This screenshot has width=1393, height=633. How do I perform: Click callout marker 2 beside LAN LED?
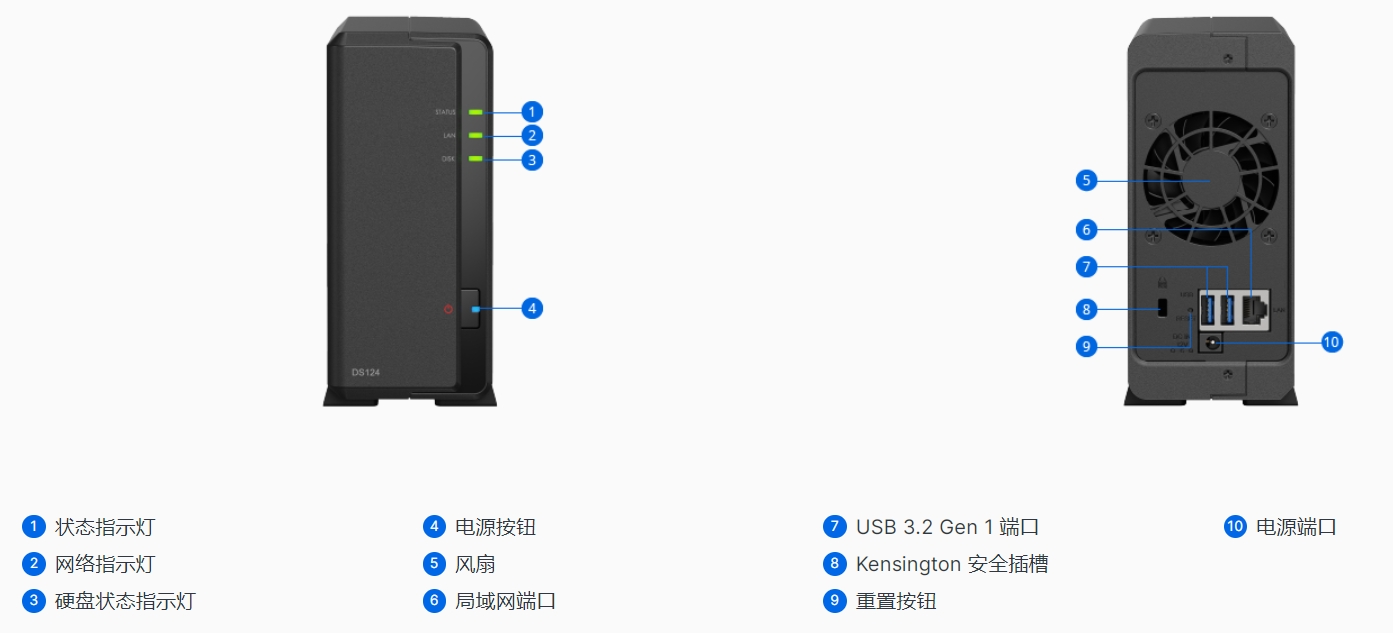tap(532, 135)
